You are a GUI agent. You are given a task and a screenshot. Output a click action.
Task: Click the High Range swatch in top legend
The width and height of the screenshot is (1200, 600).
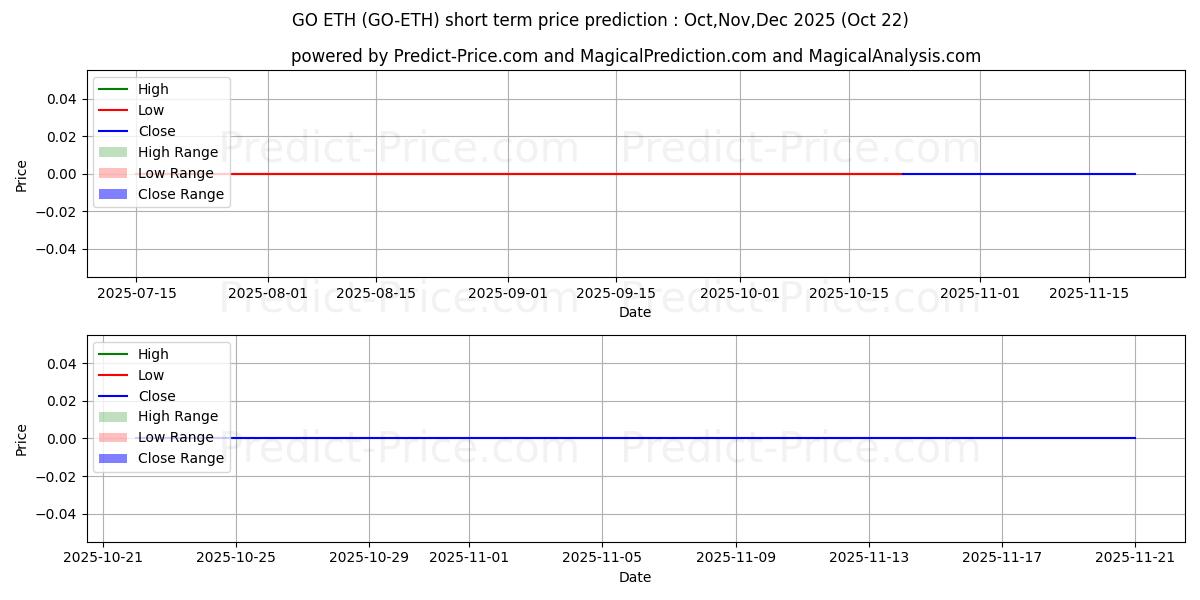(x=113, y=152)
